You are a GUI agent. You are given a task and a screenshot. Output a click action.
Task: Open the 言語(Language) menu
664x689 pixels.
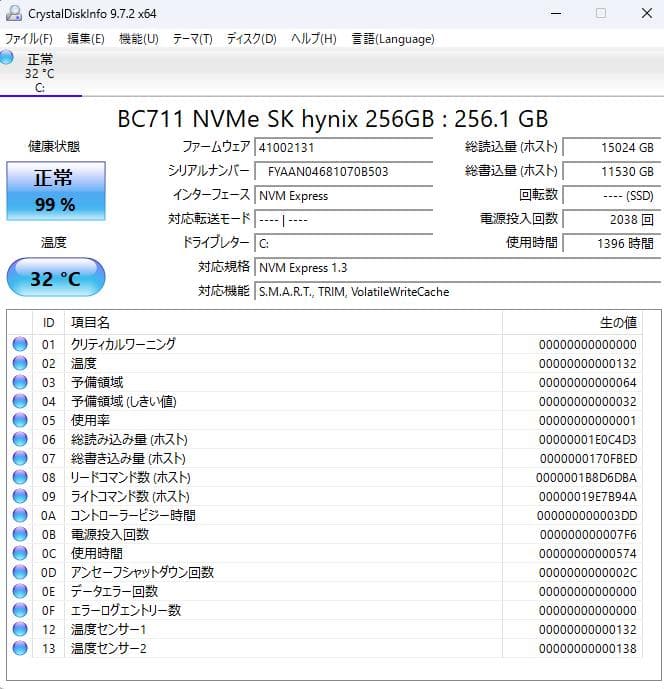click(393, 39)
